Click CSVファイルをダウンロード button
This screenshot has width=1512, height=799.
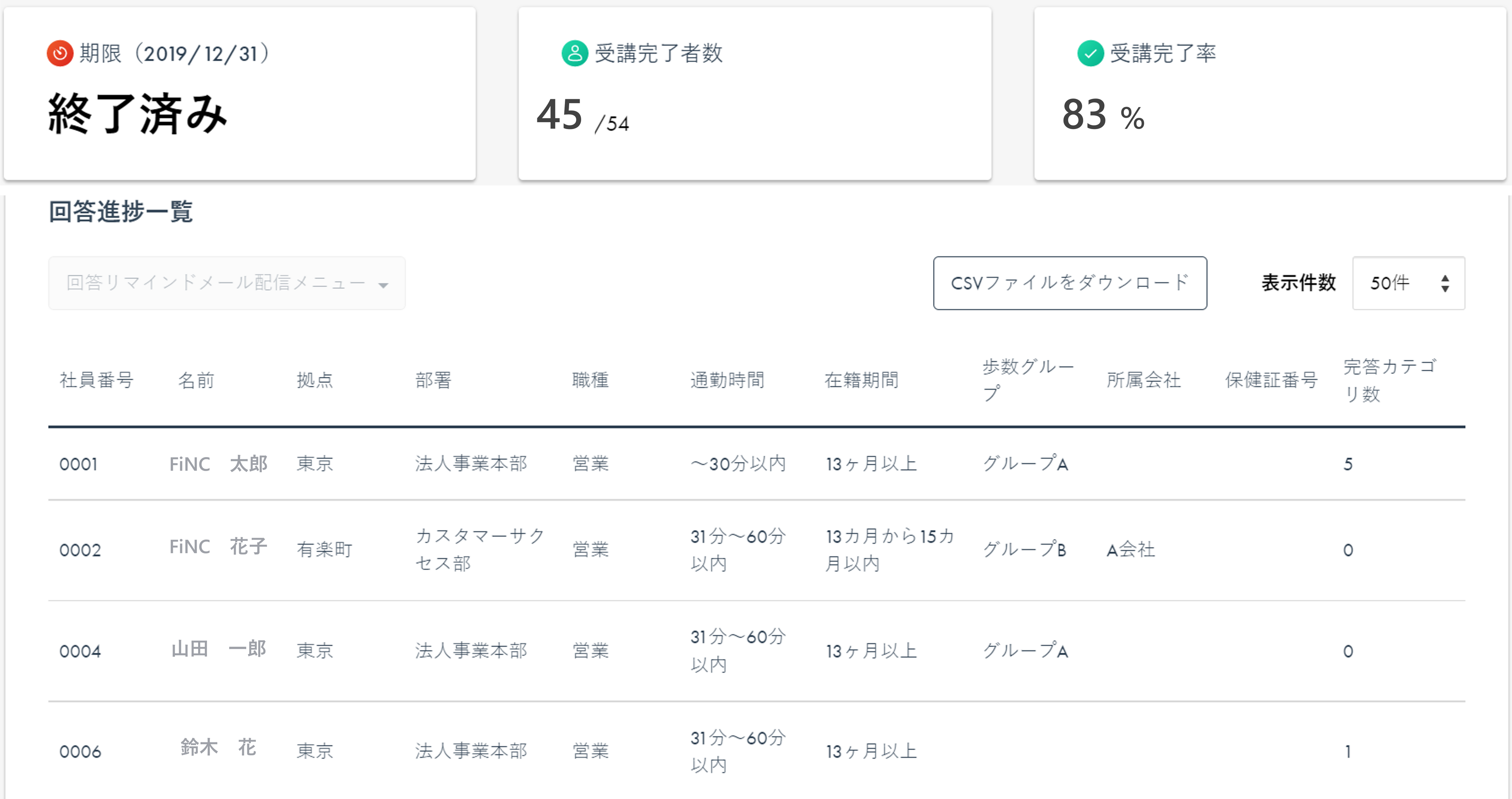pos(1069,283)
